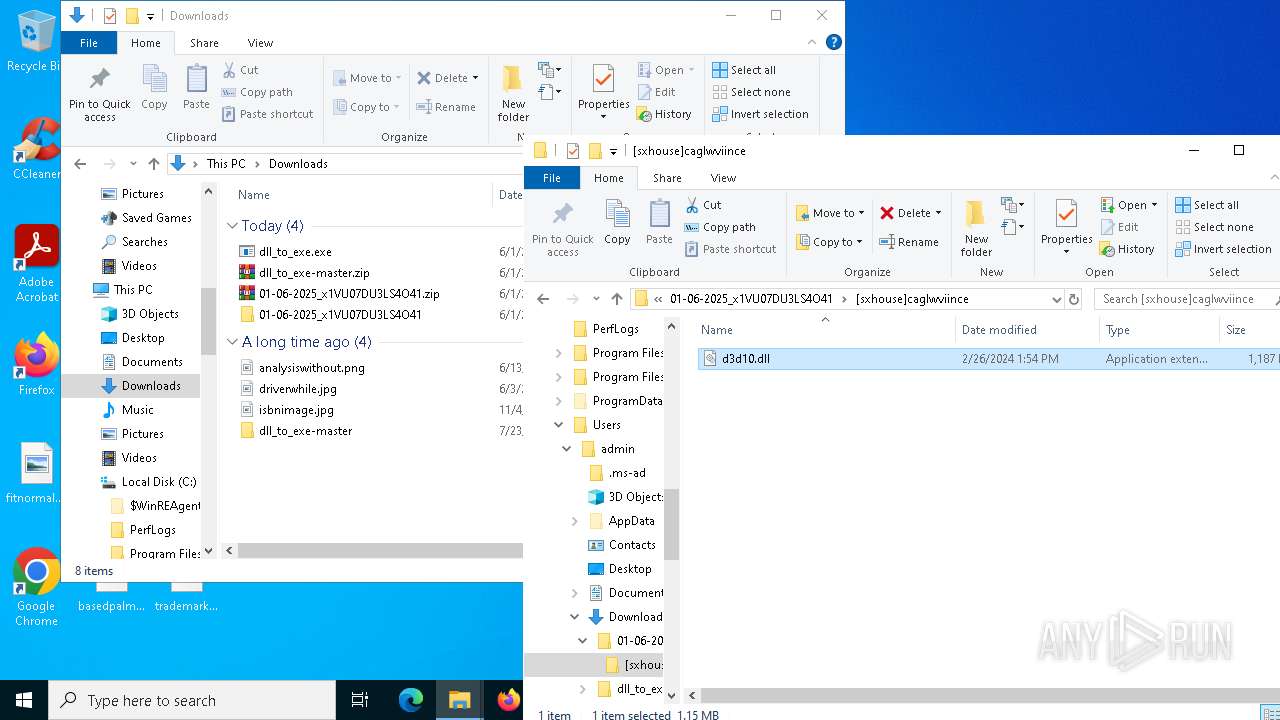The height and width of the screenshot is (720, 1280).
Task: Collapse the Today (4) group
Action: pyautogui.click(x=232, y=226)
